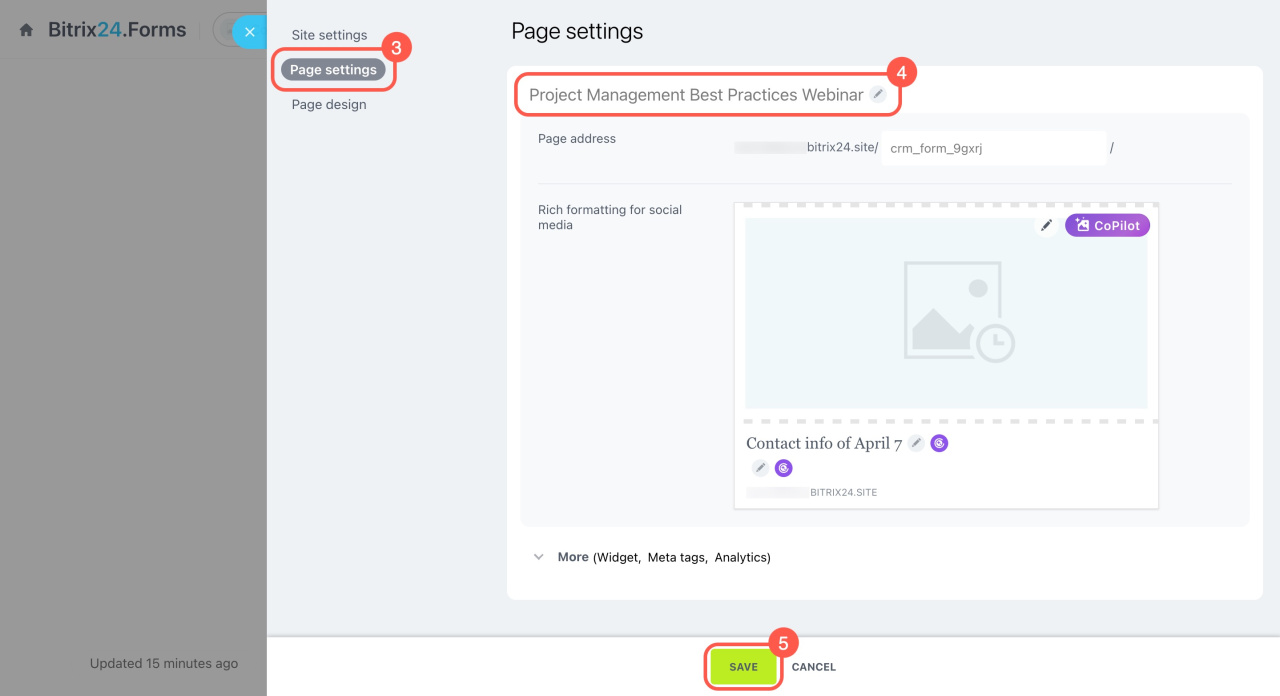Expand More (Widget, Meta tags, Analytics)
Viewport: 1280px width, 696px height.
(663, 557)
